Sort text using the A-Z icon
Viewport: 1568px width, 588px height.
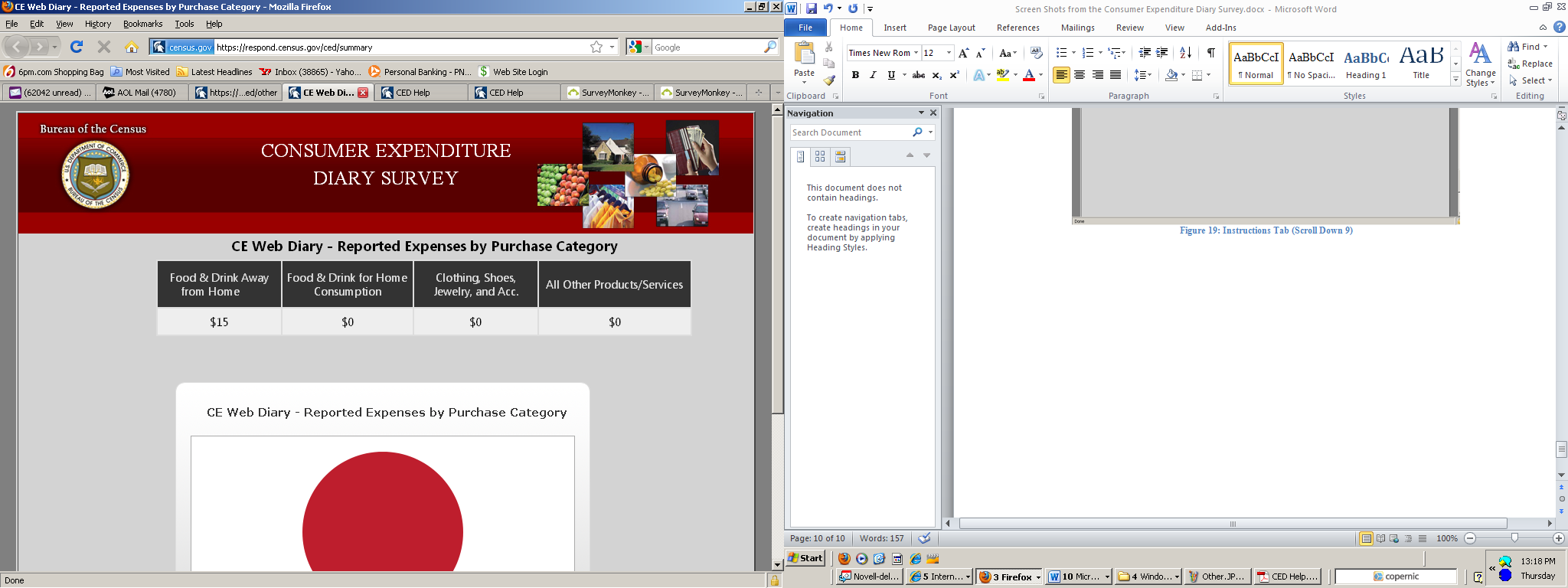click(1185, 53)
